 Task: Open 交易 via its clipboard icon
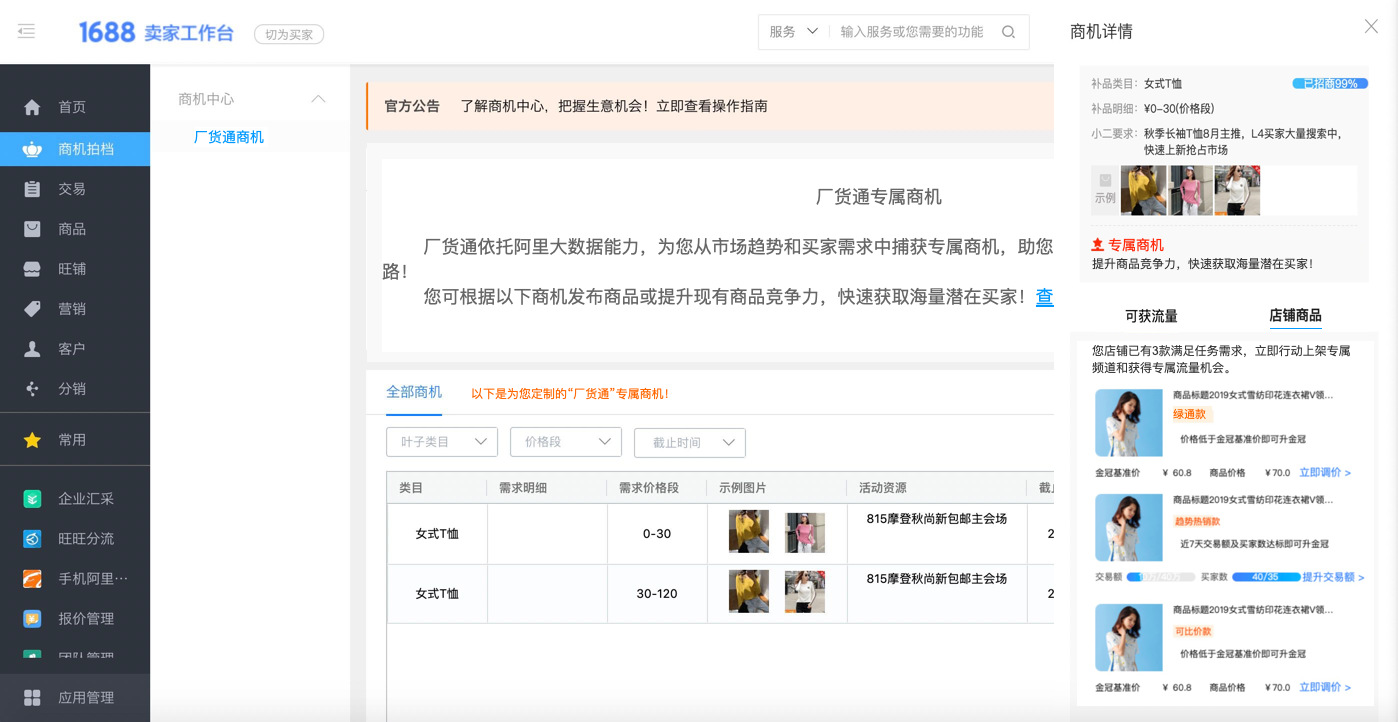[32, 189]
